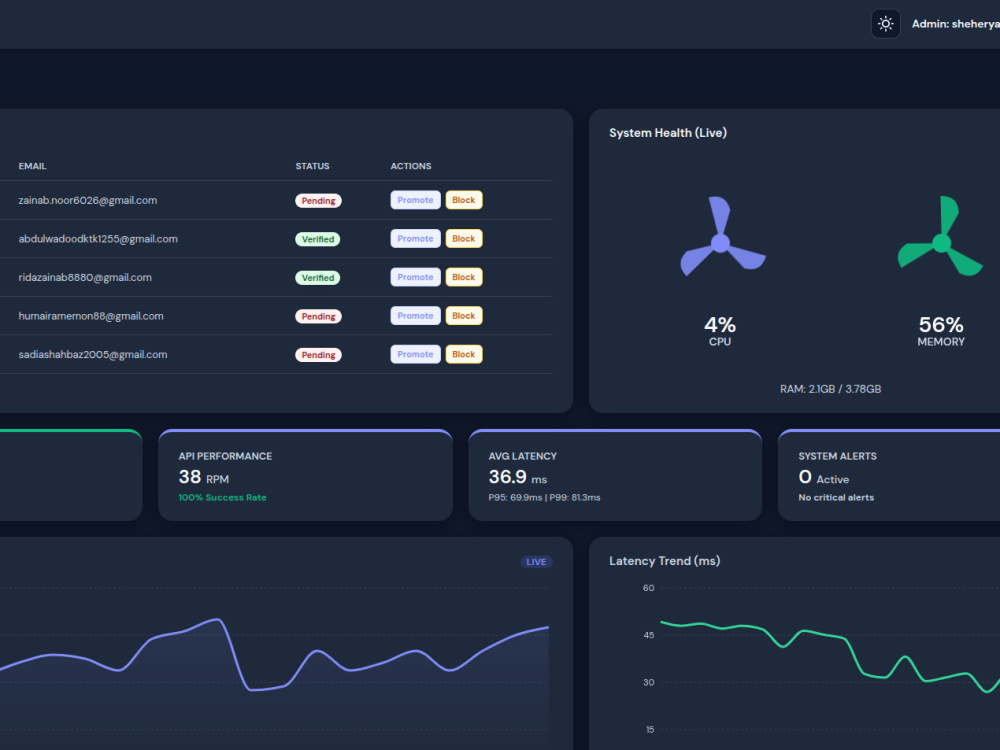
Task: Click the EMAIL column header
Action: (x=33, y=166)
